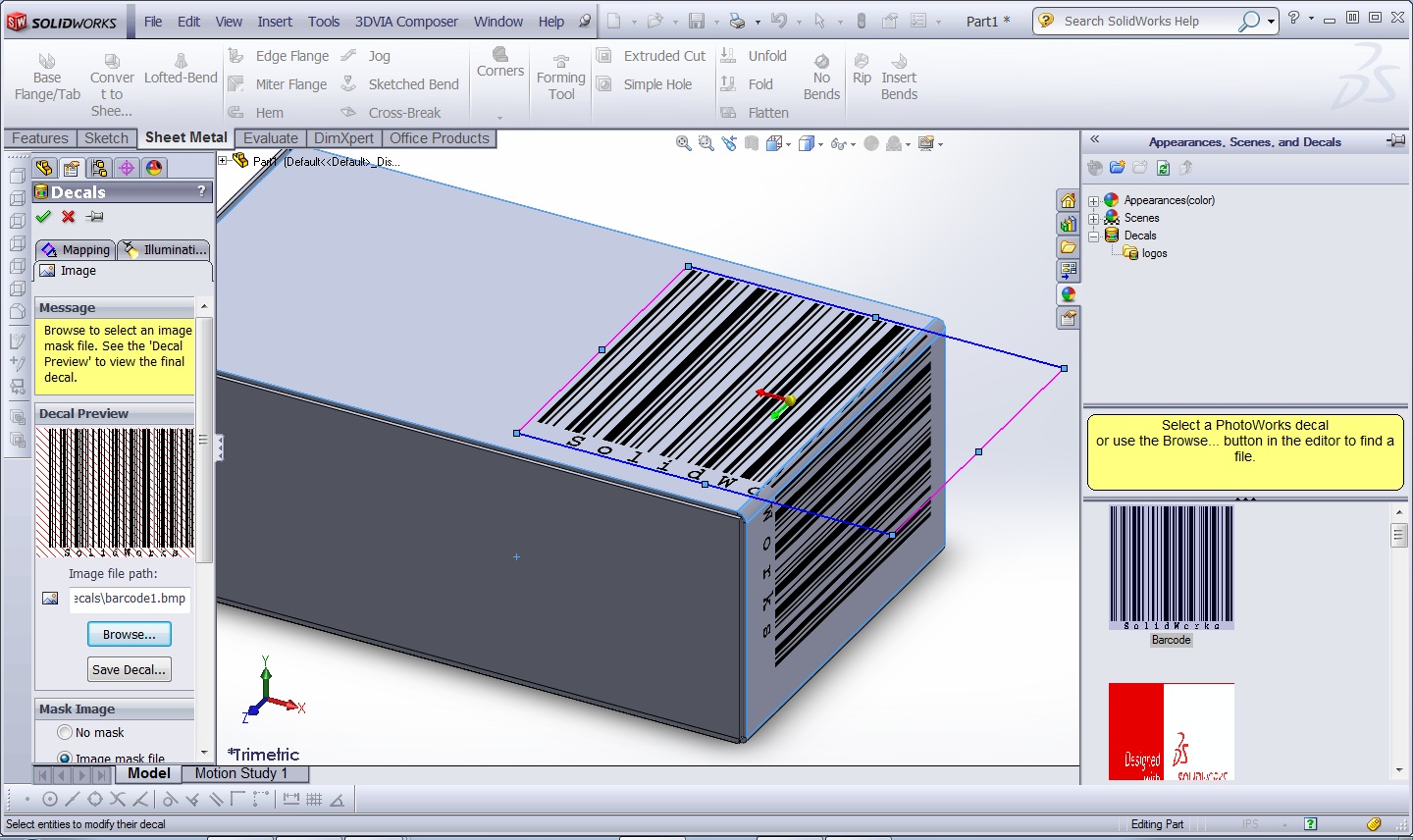The width and height of the screenshot is (1413, 840).
Task: Select the No mask radio button
Action: (x=65, y=732)
